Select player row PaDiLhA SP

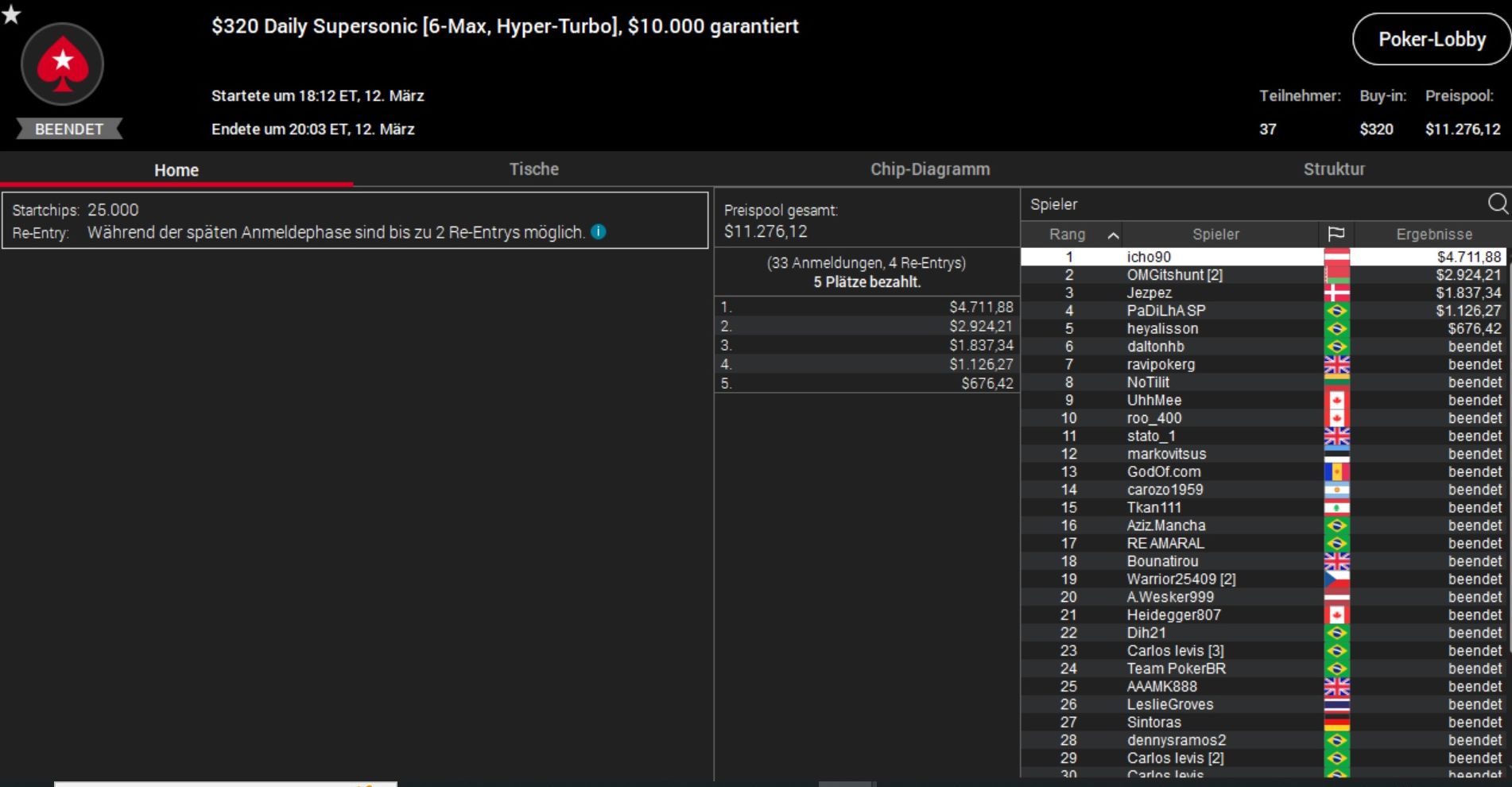click(x=1266, y=311)
